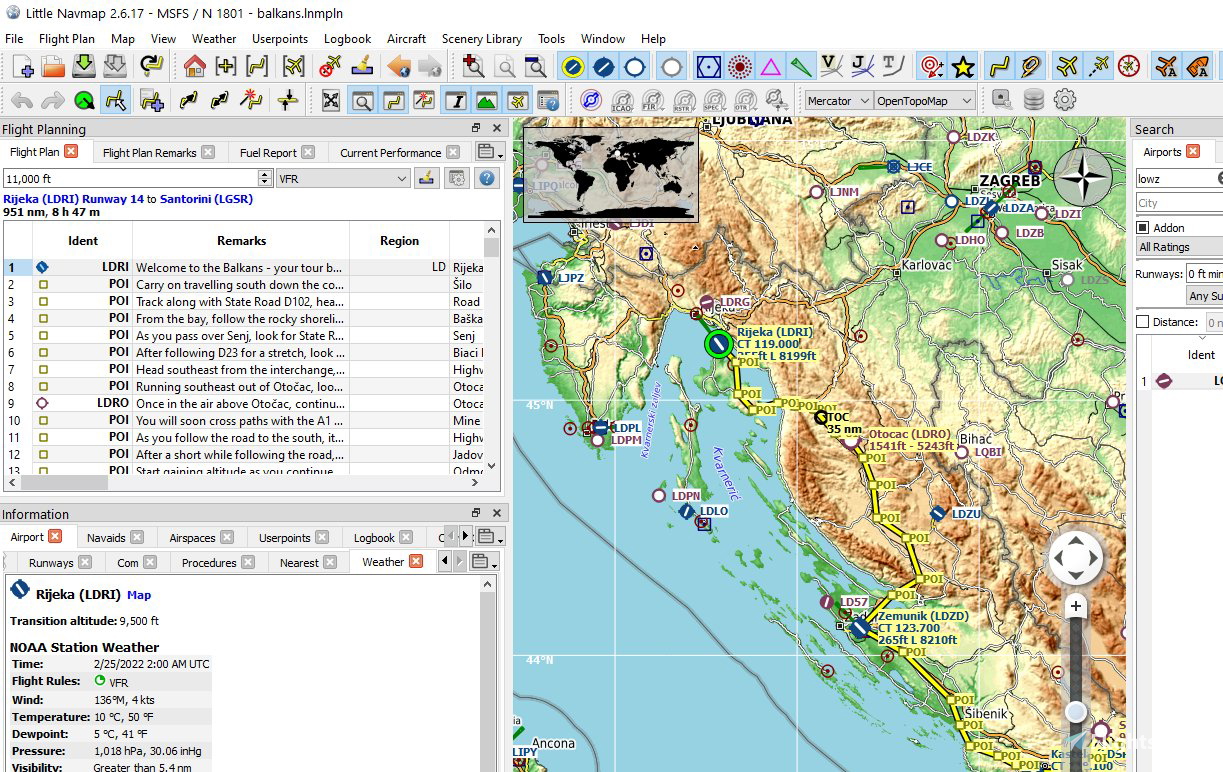Toggle display of NDB stations
This screenshot has height=772, width=1223.
pos(739,67)
